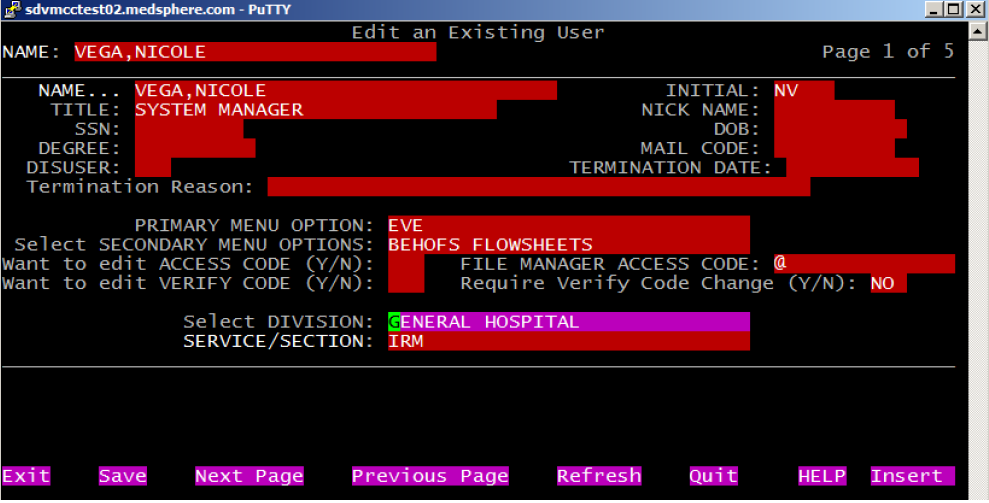Click the empty DEGREE field
Screen dimensions: 989x503
pos(195,148)
